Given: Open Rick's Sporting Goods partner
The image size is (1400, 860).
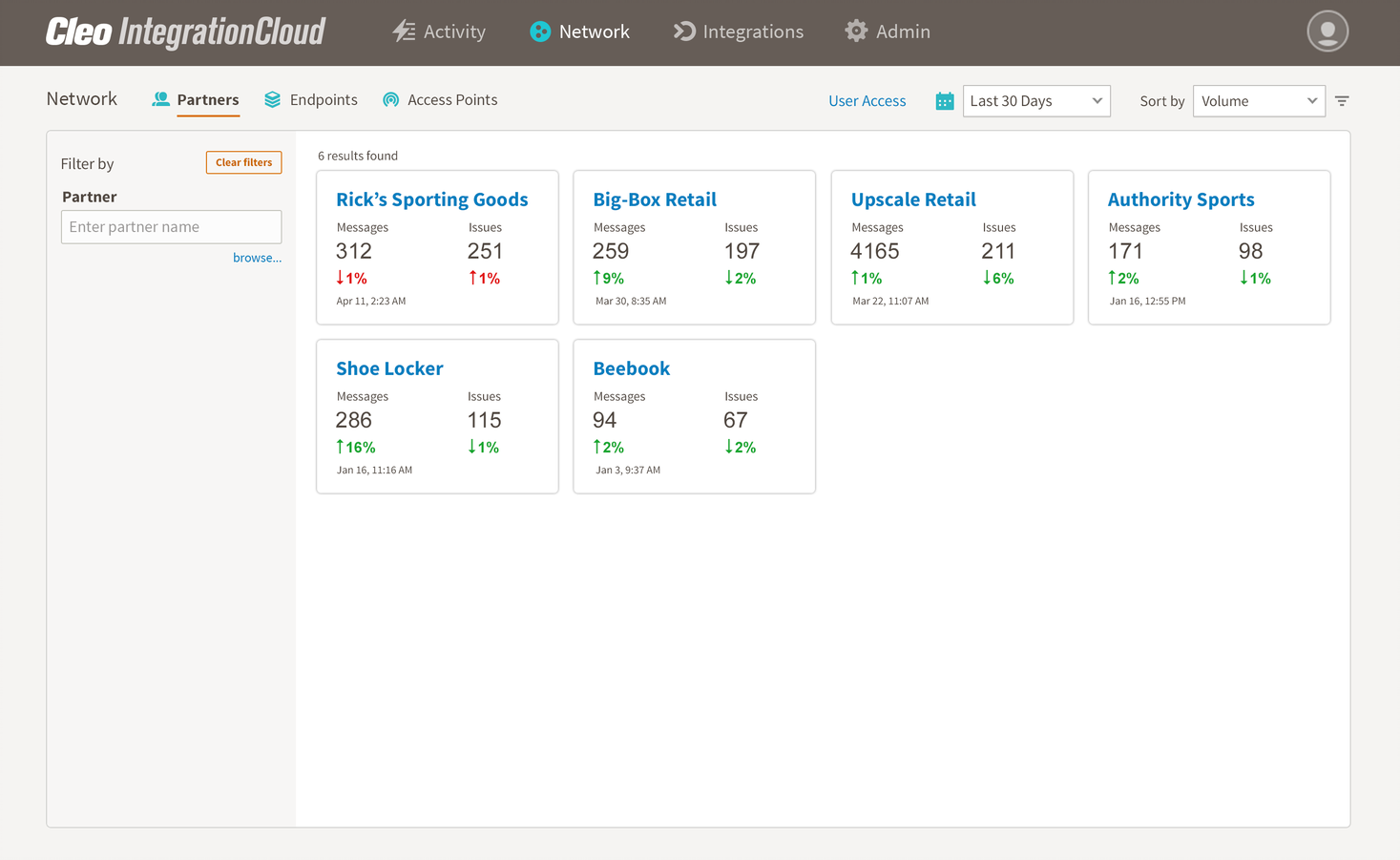Looking at the screenshot, I should [x=431, y=199].
